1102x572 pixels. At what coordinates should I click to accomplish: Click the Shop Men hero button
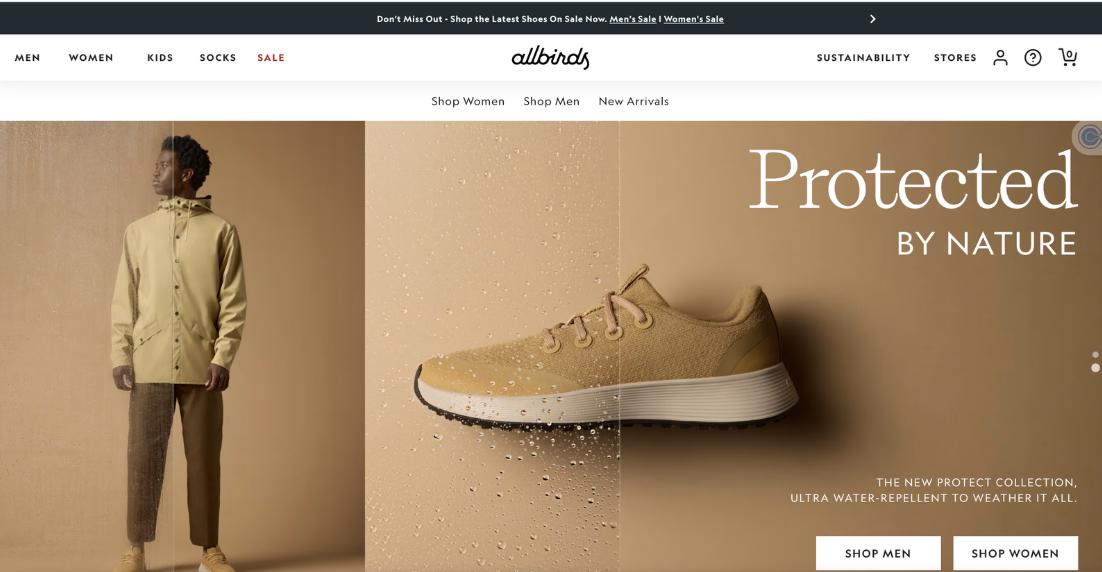878,553
